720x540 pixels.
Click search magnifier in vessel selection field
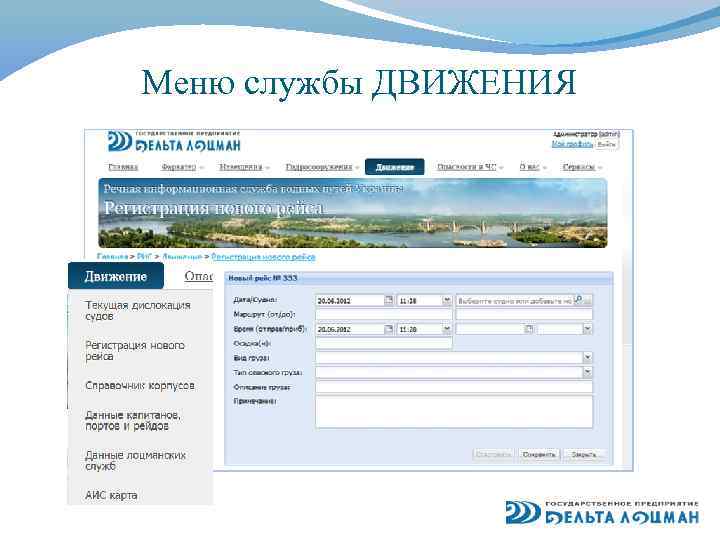(x=579, y=300)
